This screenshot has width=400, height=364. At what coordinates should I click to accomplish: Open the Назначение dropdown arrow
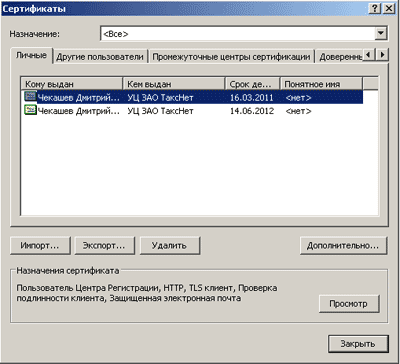(380, 34)
